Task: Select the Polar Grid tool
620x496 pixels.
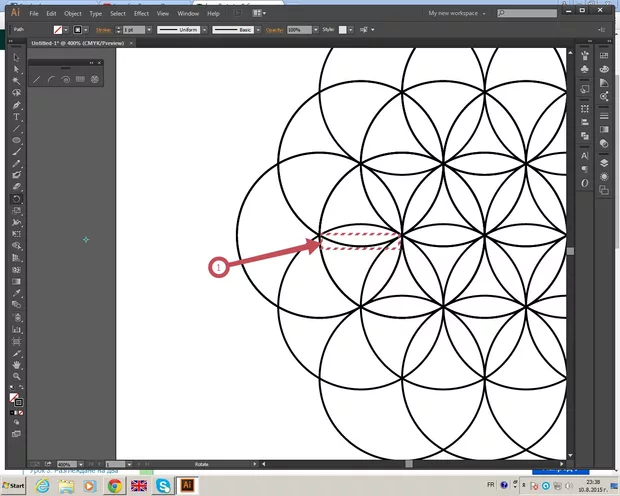Action: 93,79
